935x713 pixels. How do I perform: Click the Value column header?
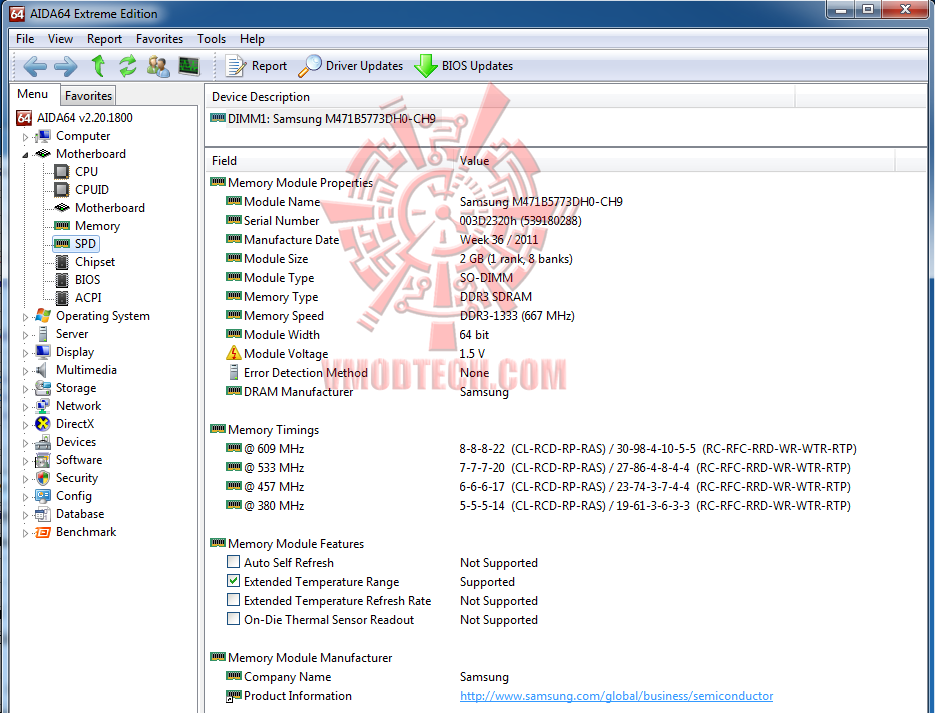coord(675,160)
